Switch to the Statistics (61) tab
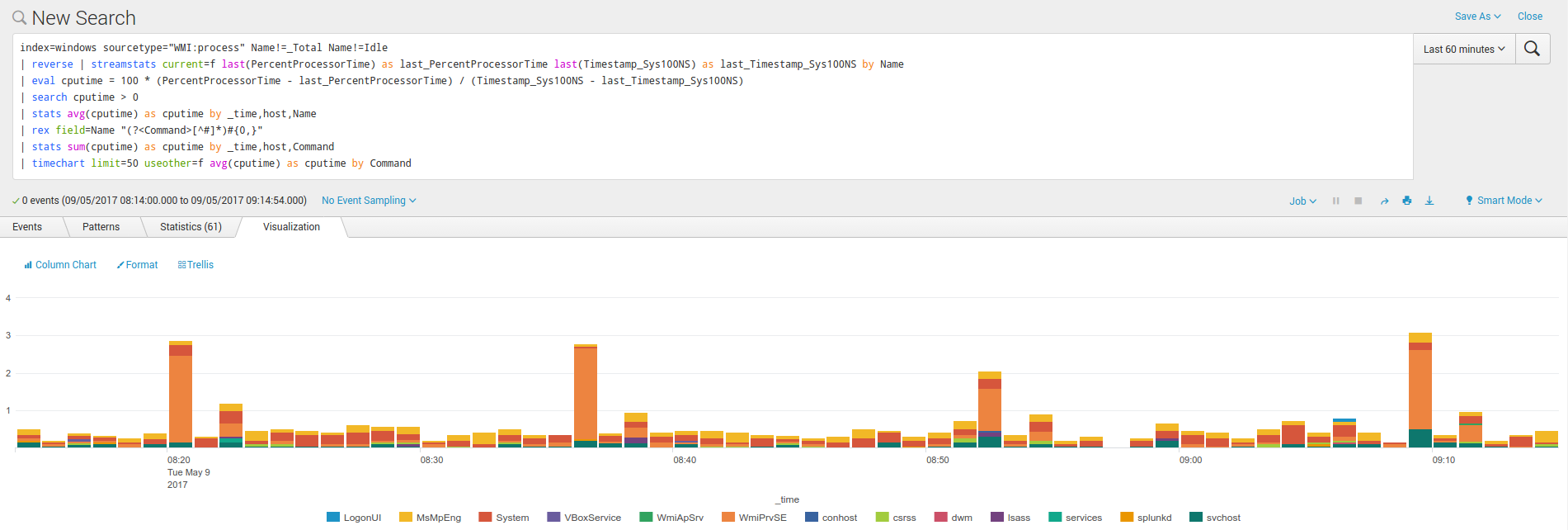The image size is (1568, 530). click(x=191, y=227)
